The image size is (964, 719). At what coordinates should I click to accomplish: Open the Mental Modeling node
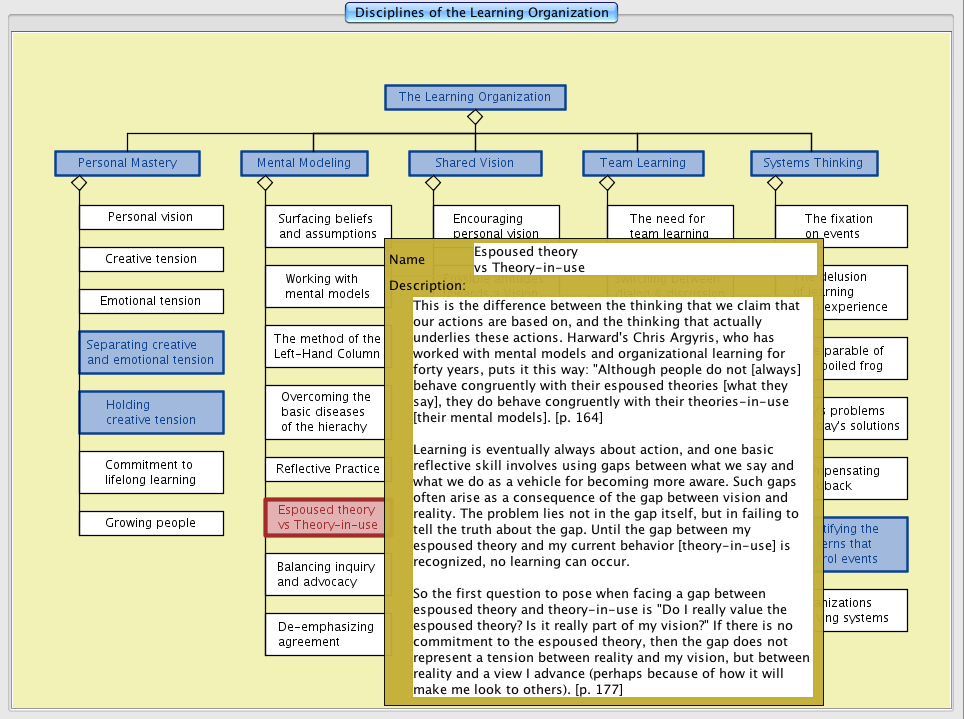304,163
